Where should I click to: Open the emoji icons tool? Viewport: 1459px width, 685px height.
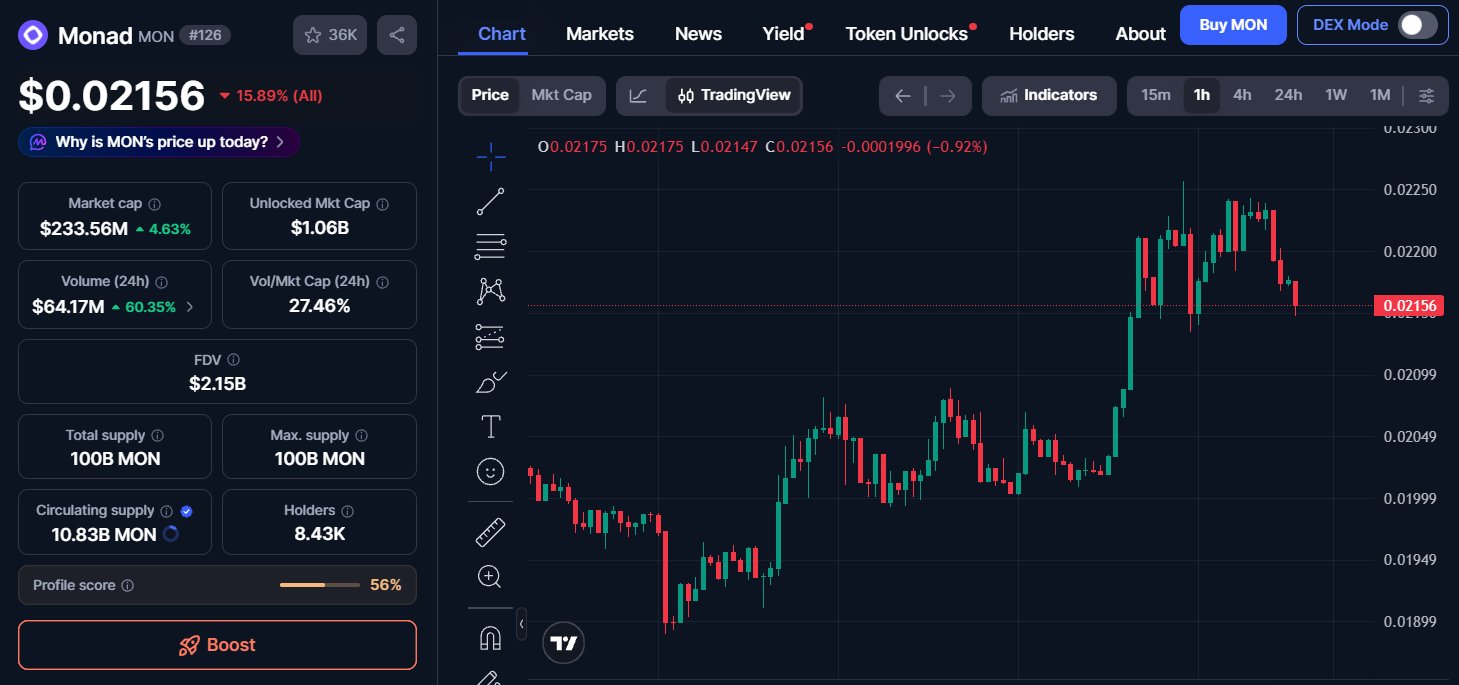coord(490,471)
